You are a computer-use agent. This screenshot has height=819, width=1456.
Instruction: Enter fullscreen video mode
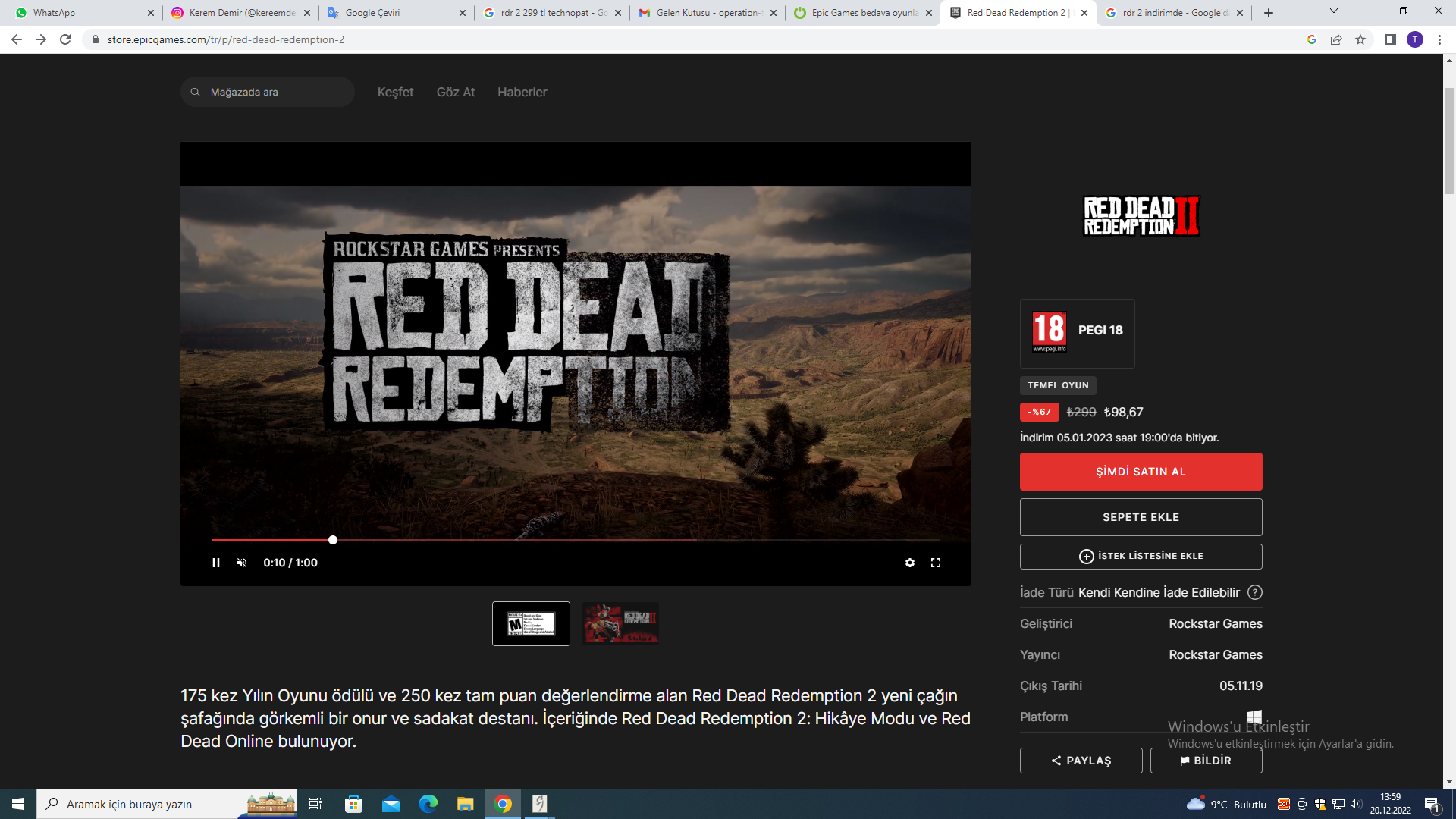936,563
